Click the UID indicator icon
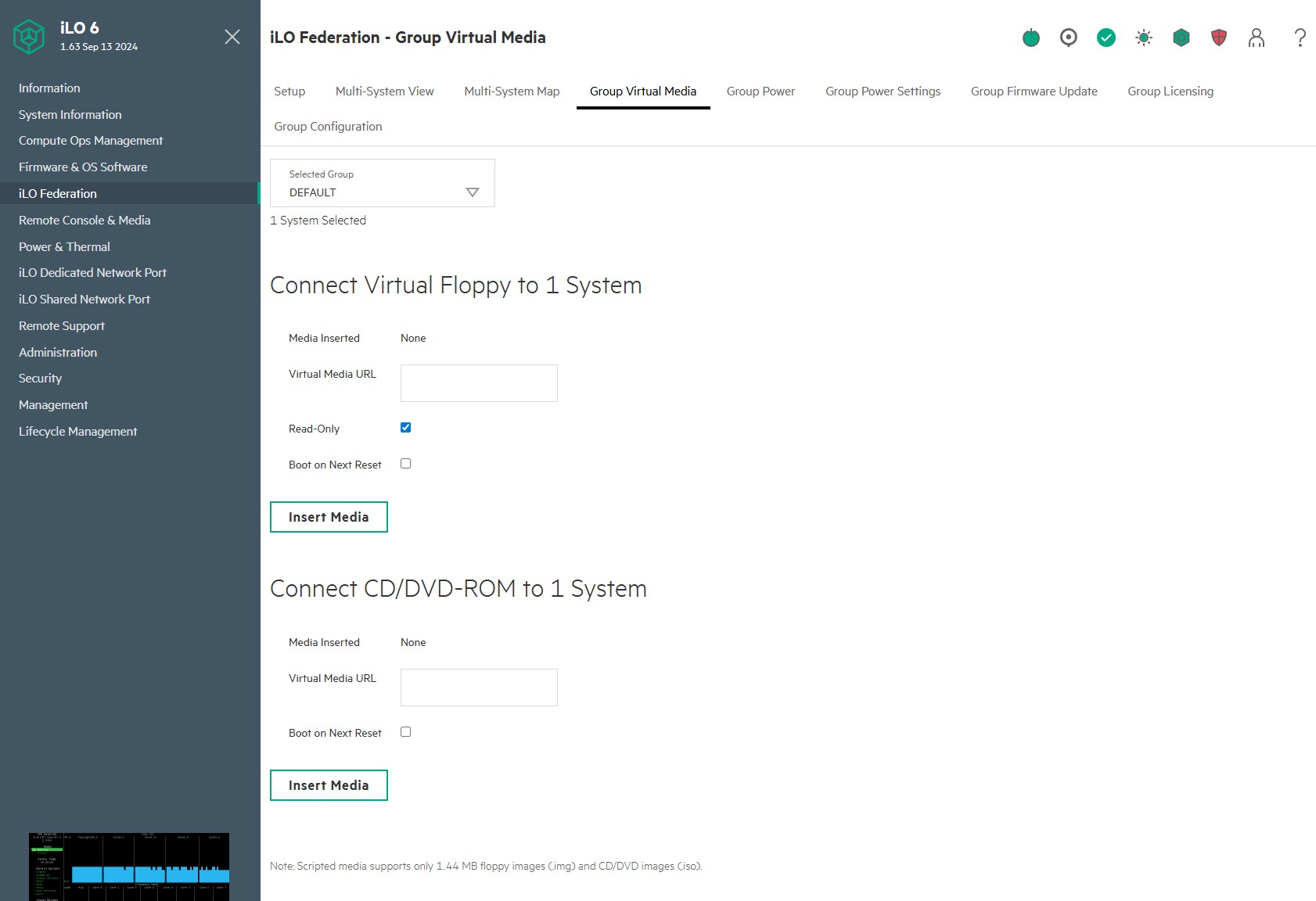Image resolution: width=1316 pixels, height=901 pixels. tap(1068, 38)
